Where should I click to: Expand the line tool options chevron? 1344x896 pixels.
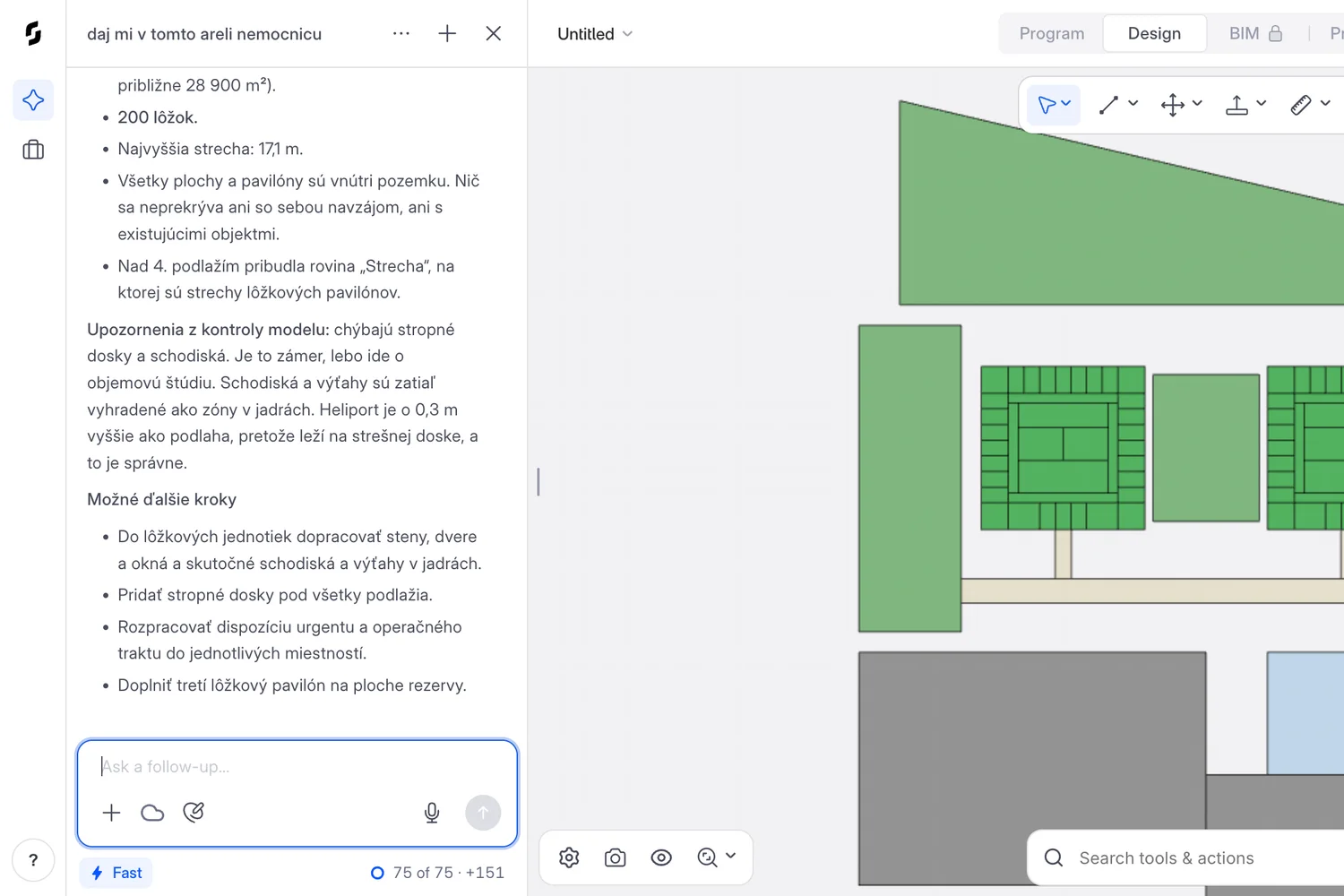coord(1133,104)
